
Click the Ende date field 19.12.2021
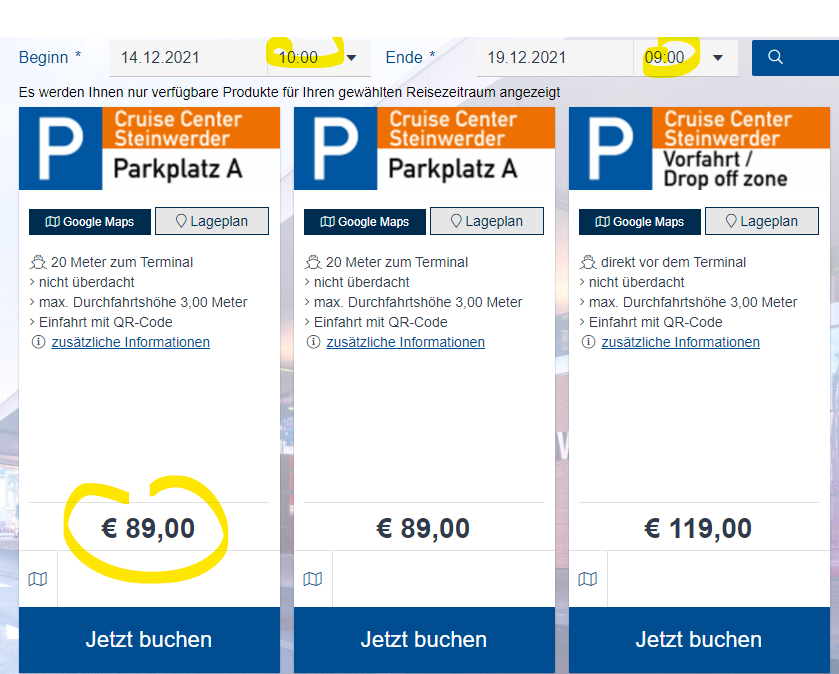554,58
